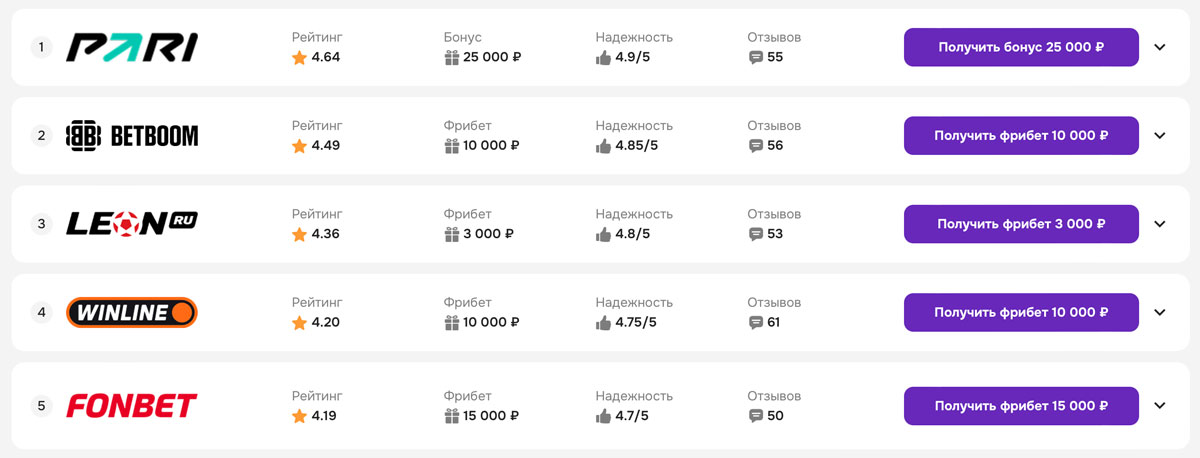Click the Winline logo

132,312
